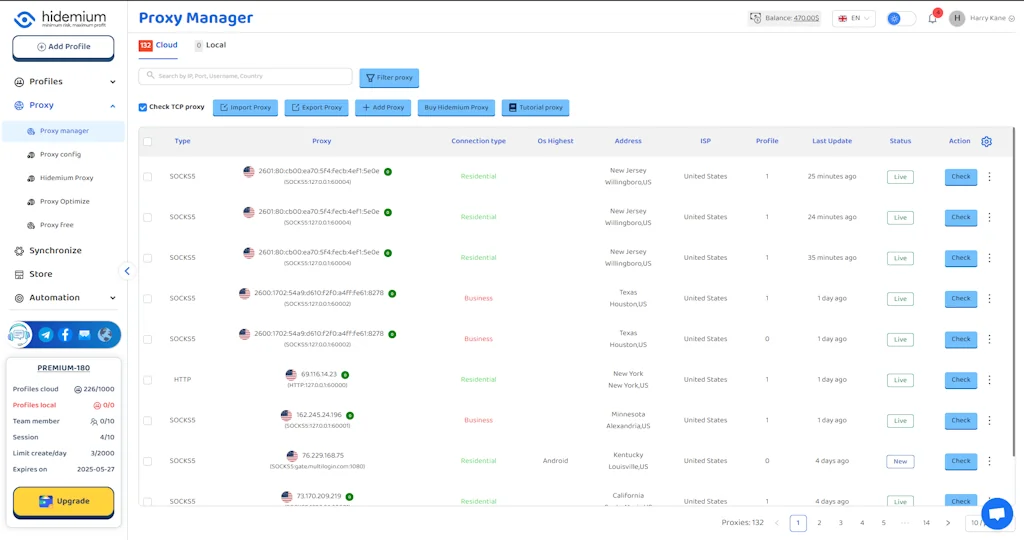
Task: Open the Telegram contact icon
Action: [46, 335]
